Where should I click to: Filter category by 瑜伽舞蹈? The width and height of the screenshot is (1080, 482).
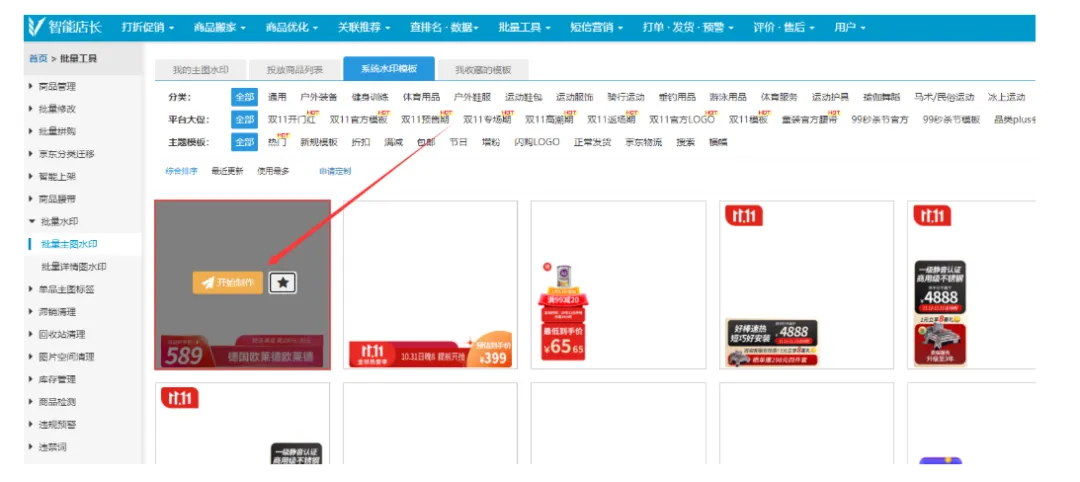(882, 97)
